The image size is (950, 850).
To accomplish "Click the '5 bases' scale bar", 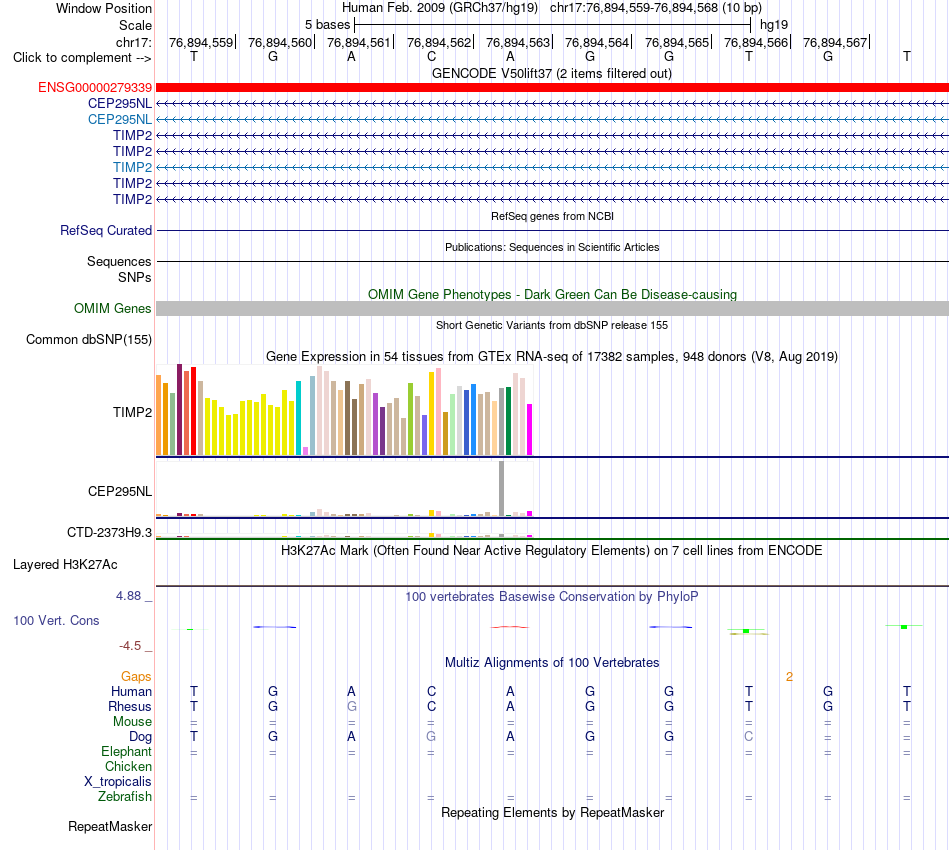I will (x=553, y=25).
